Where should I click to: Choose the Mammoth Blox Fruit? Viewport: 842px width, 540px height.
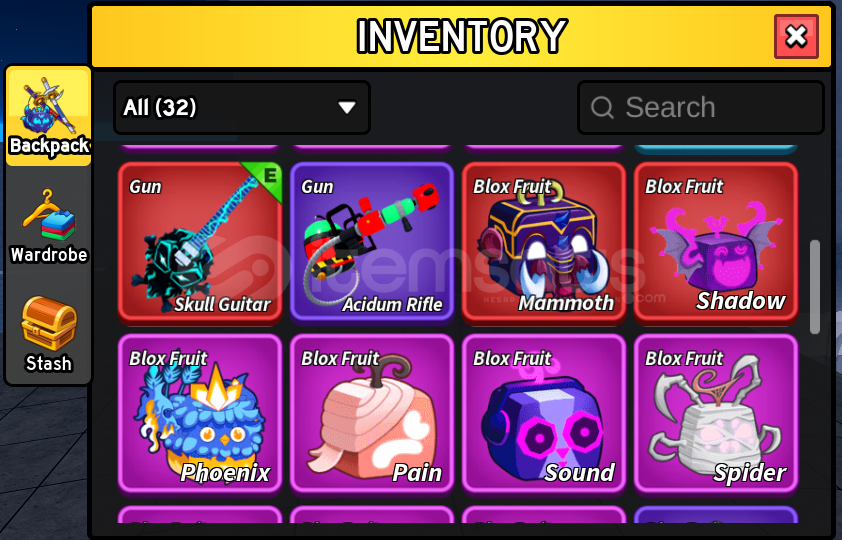tap(543, 243)
